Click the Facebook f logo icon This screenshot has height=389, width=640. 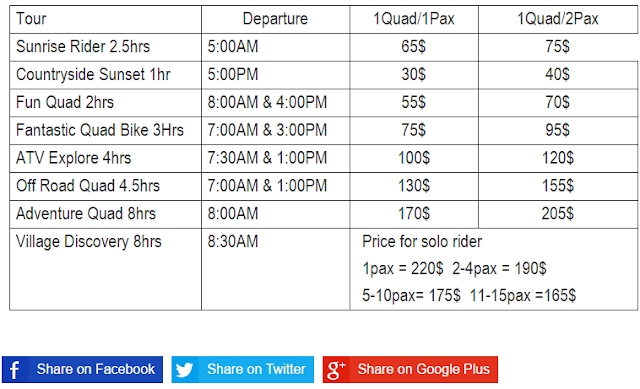15,369
